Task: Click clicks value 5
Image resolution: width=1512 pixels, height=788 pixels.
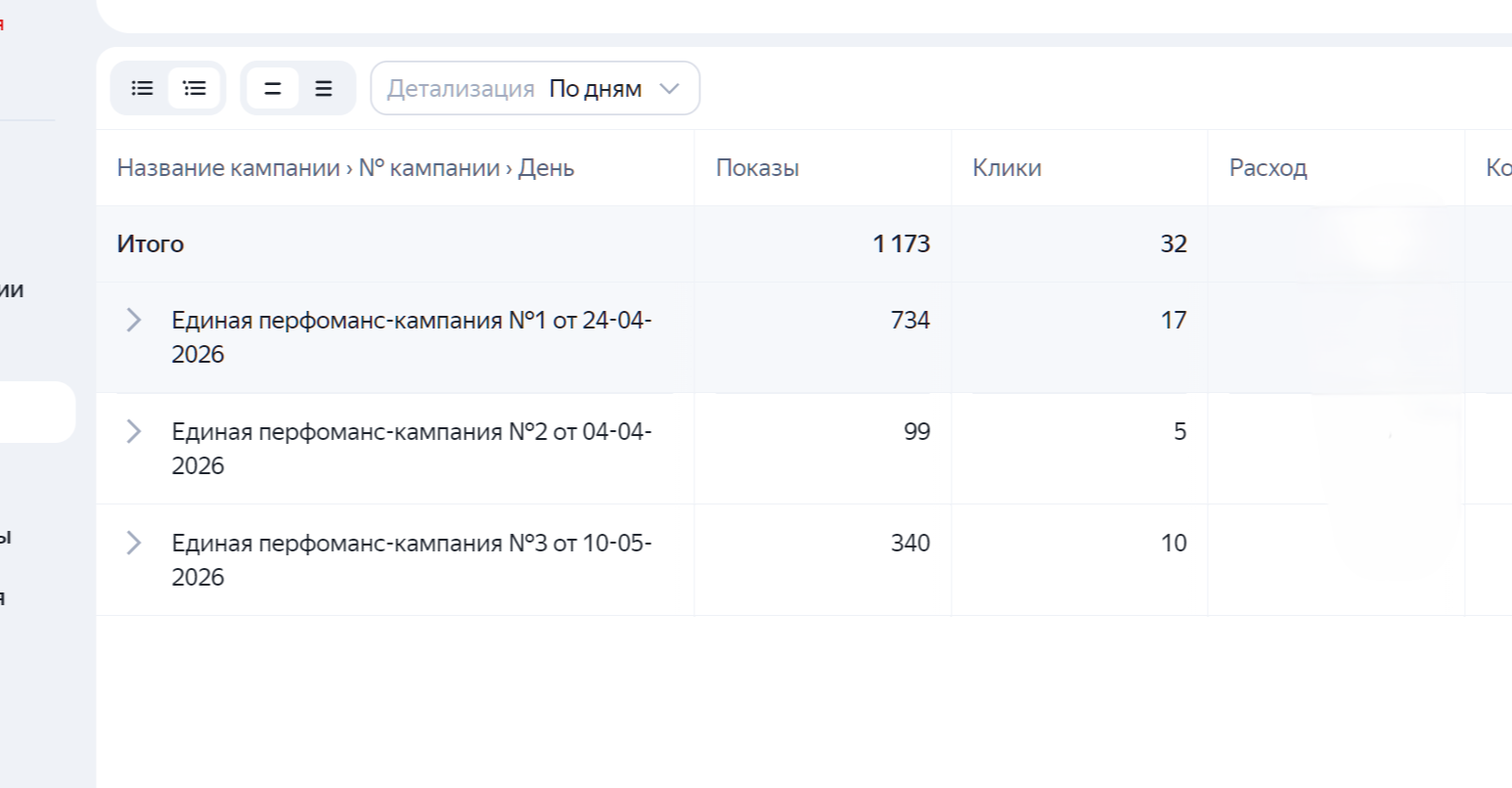Action: (x=1179, y=431)
